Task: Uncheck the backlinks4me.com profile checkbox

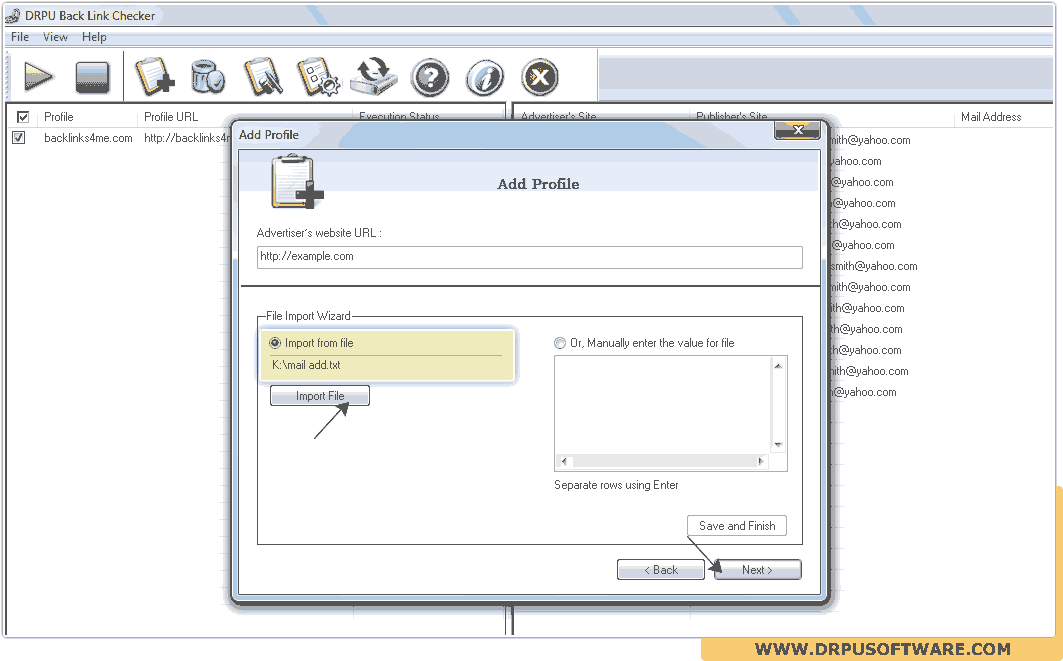Action: coord(19,138)
